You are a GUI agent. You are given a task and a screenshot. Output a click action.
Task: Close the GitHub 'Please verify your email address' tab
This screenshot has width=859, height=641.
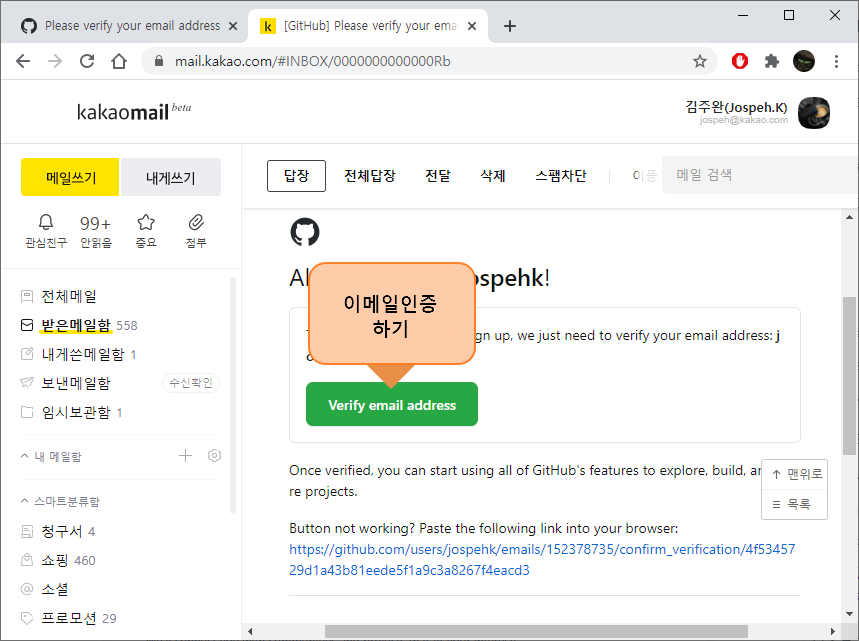click(233, 26)
